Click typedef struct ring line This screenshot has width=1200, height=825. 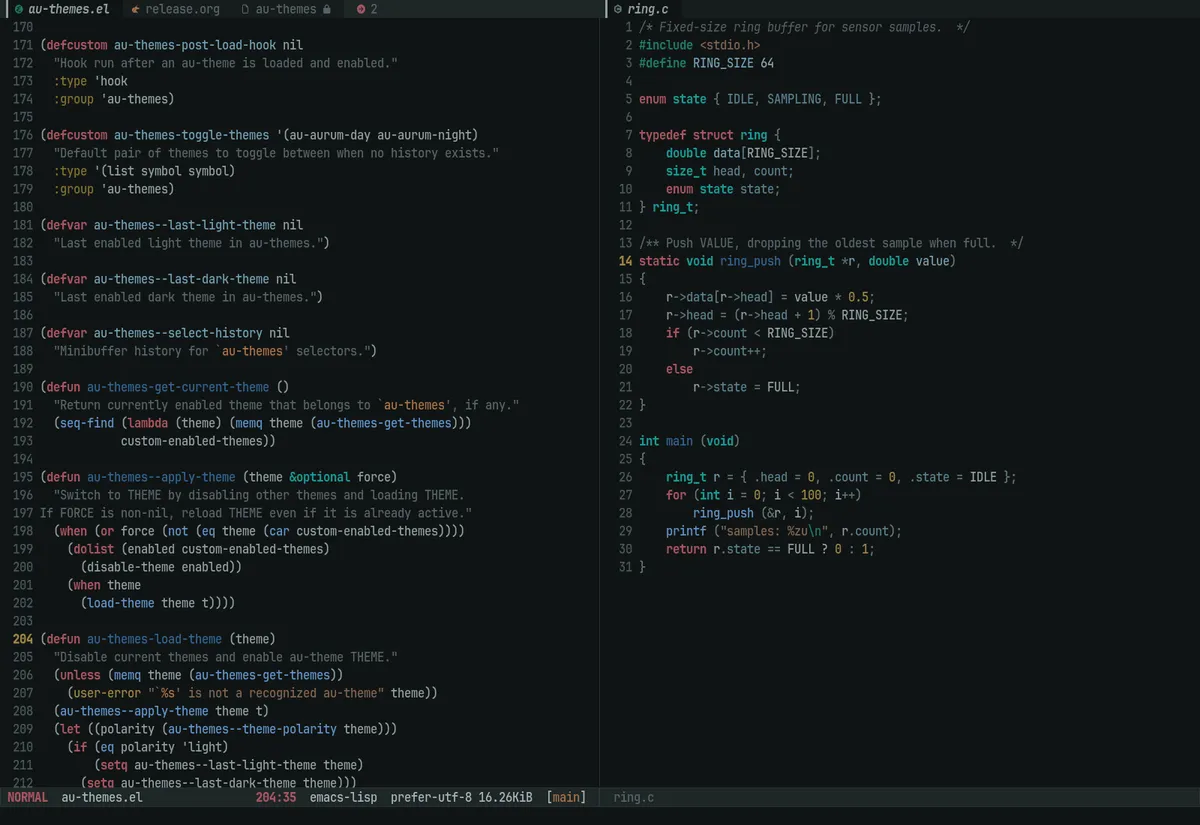pos(709,135)
